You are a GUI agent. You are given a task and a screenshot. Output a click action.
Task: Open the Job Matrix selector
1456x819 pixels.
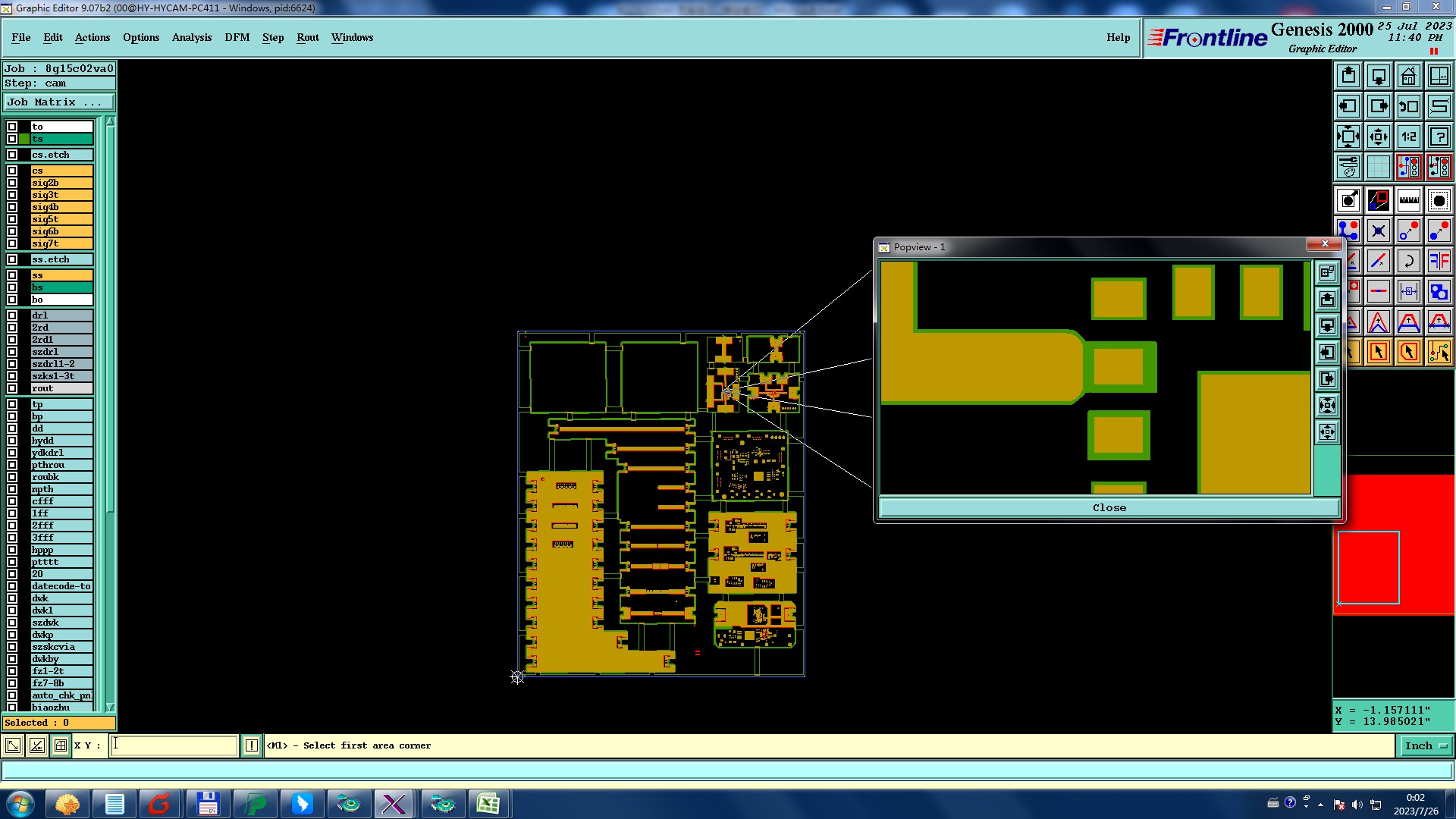(58, 102)
